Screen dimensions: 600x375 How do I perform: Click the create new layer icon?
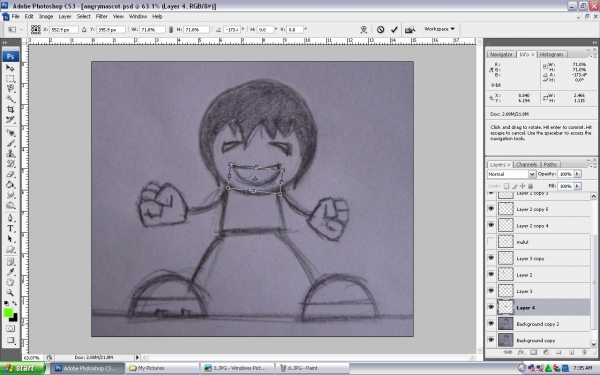coord(571,352)
